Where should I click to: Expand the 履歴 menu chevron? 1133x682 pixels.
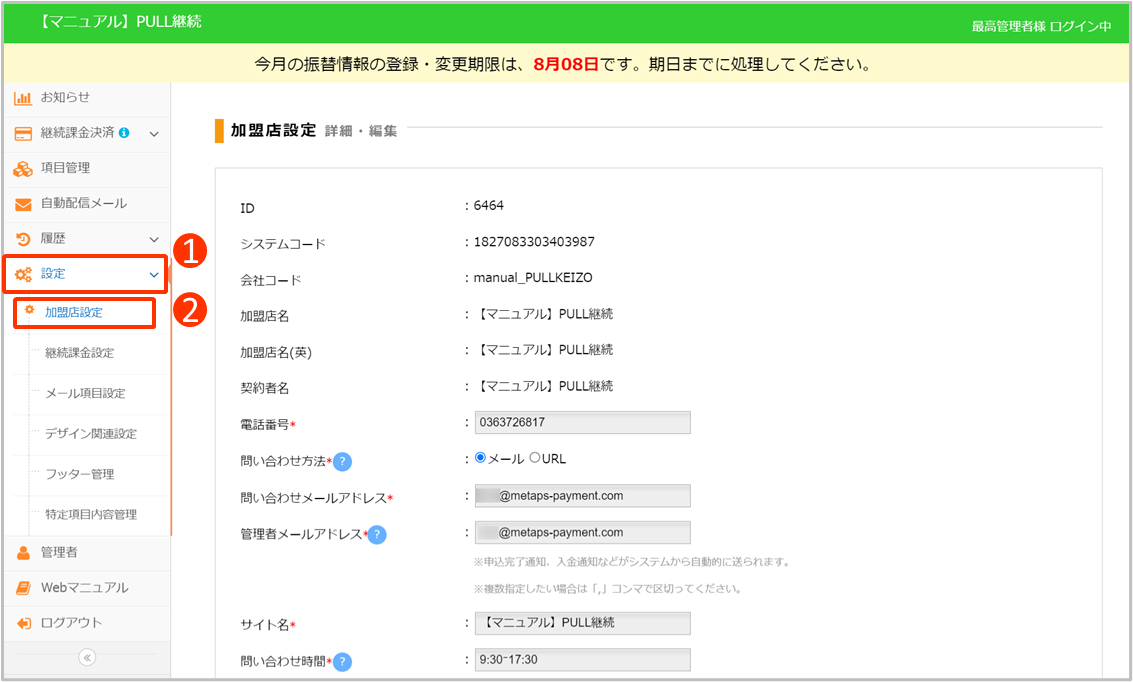point(154,239)
